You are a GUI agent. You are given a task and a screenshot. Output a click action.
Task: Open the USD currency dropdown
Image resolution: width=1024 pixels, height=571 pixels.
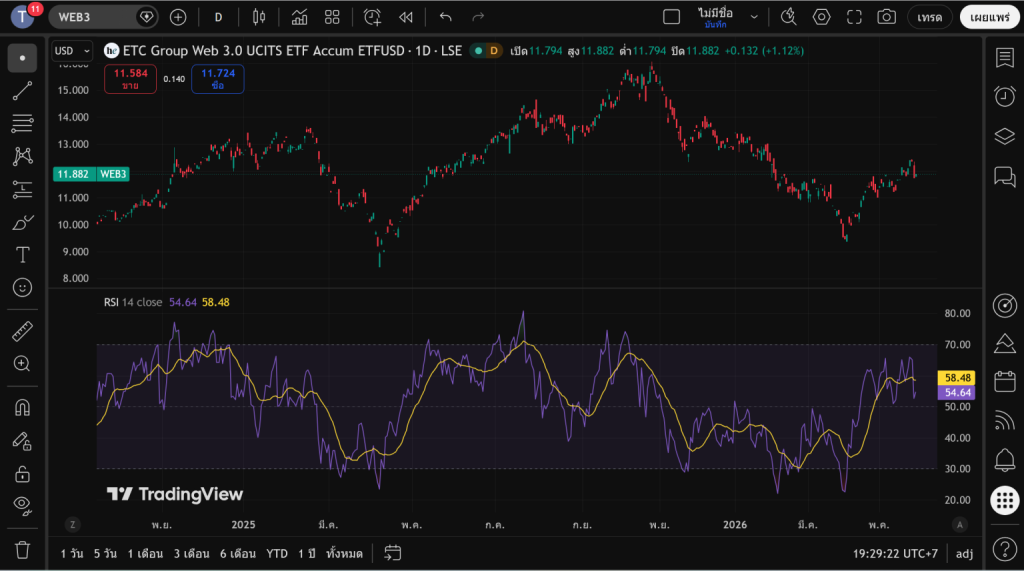[x=72, y=51]
